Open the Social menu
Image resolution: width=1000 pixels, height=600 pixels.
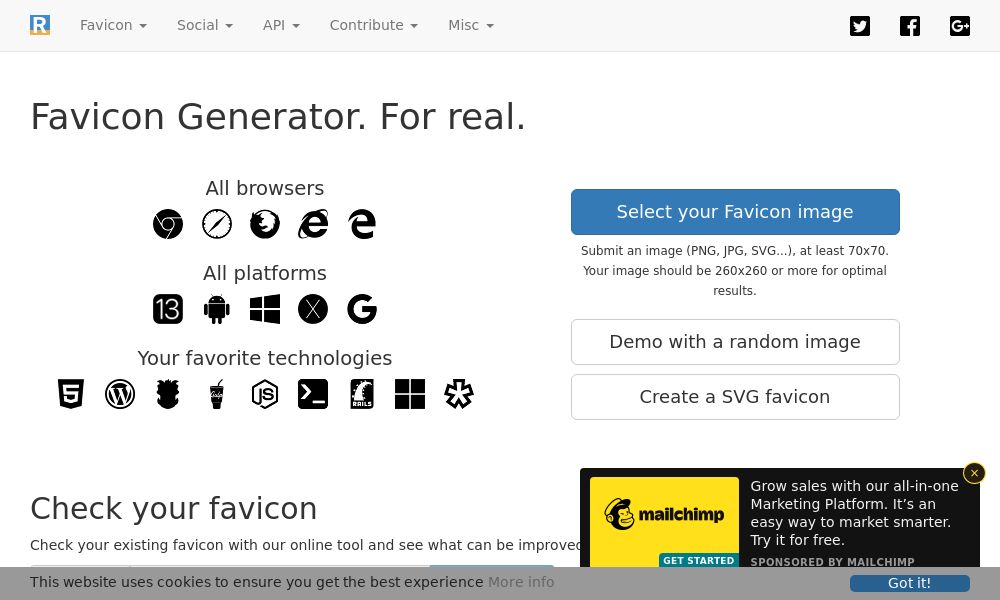(x=204, y=25)
